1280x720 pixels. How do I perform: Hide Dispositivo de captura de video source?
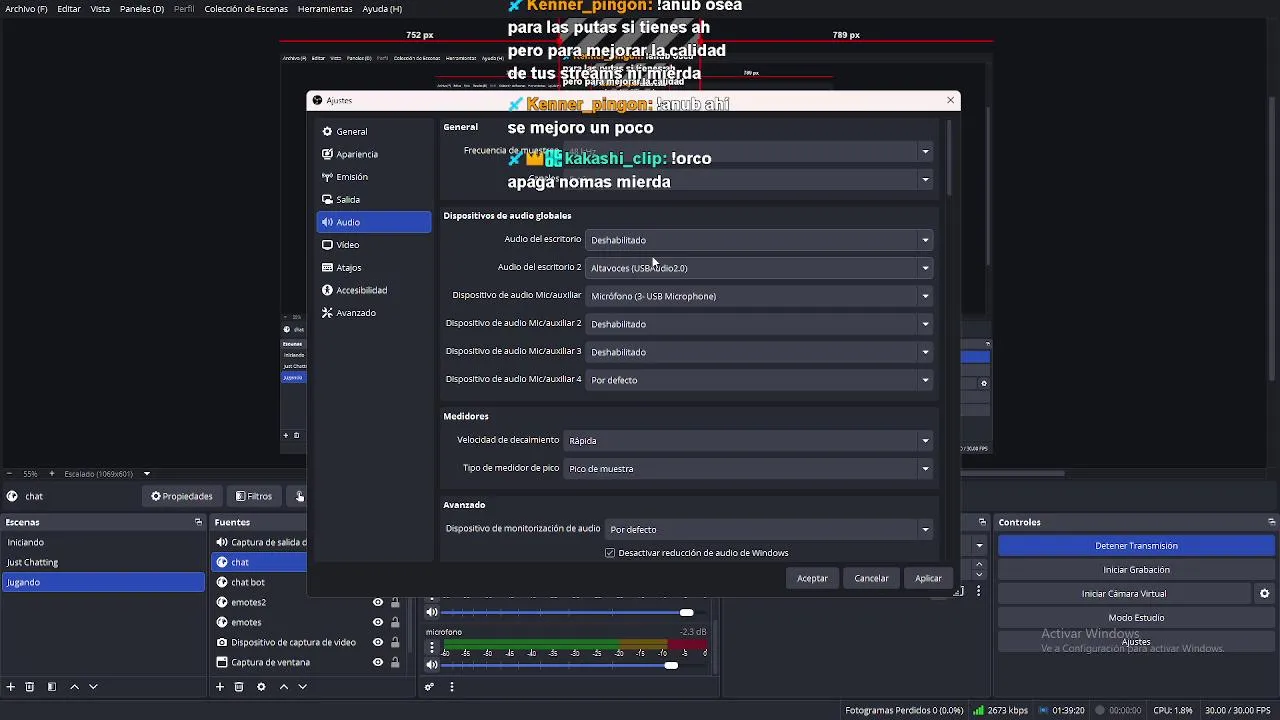tap(378, 642)
